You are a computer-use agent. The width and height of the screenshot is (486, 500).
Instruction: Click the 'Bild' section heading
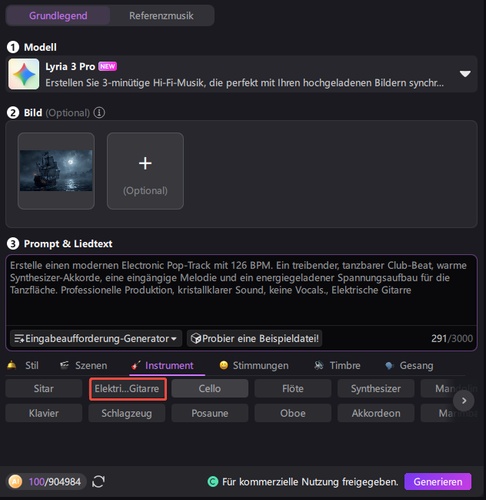[33, 113]
